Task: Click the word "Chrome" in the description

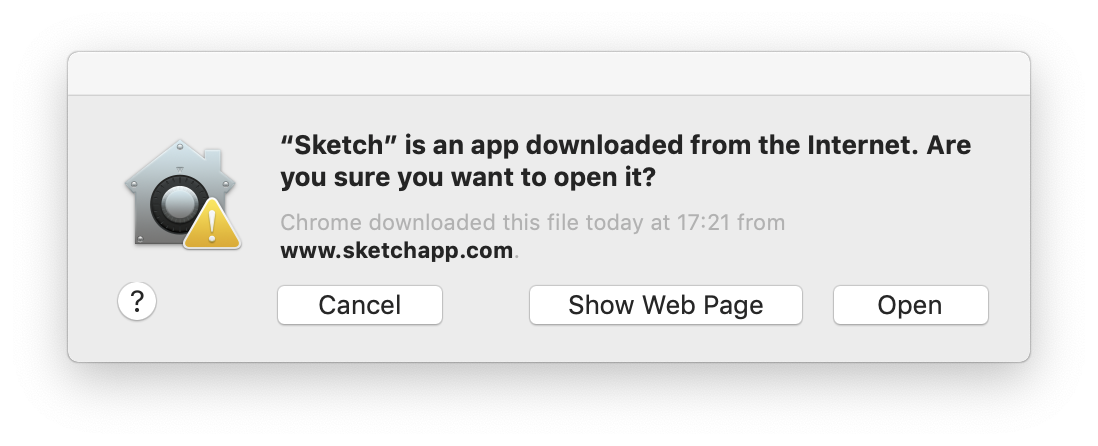Action: (x=322, y=223)
